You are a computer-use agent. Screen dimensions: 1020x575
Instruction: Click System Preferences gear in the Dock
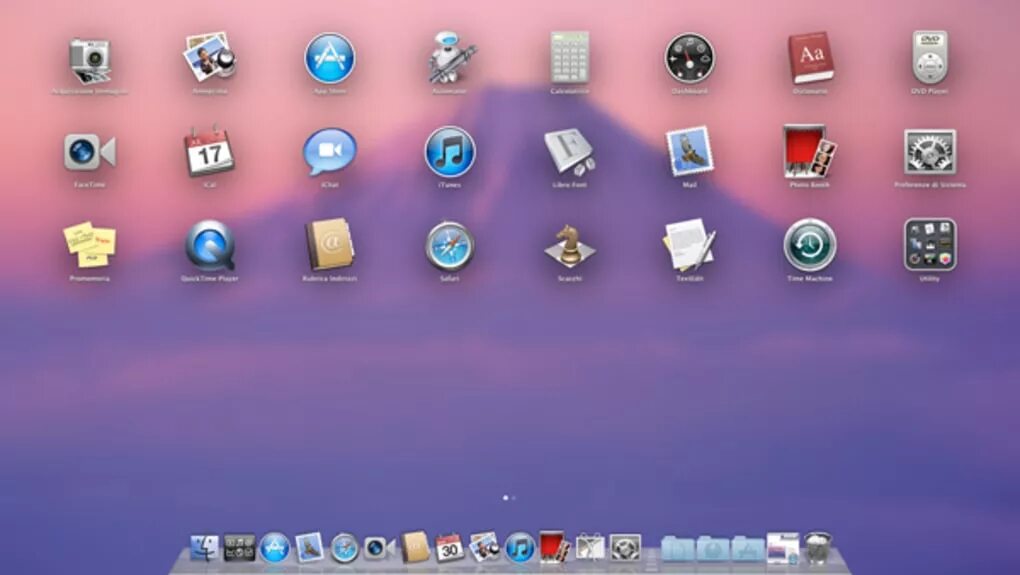[625, 548]
